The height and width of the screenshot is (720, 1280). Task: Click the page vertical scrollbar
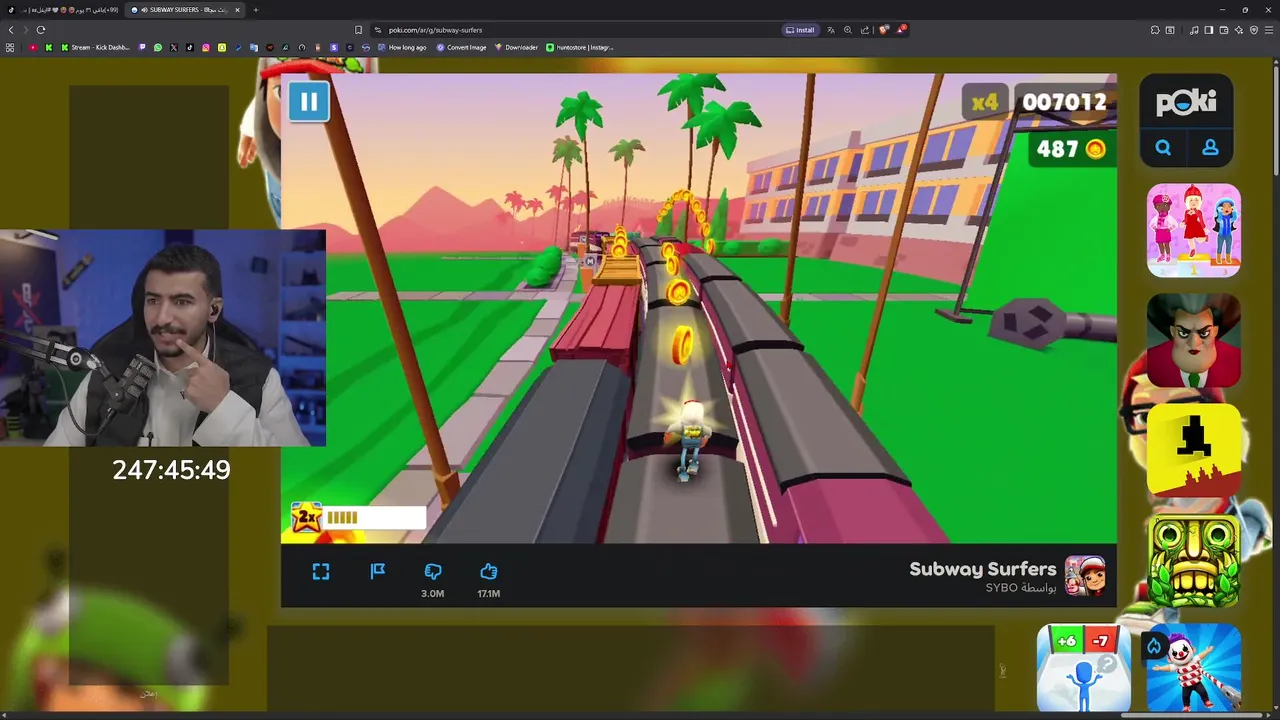tap(1275, 120)
